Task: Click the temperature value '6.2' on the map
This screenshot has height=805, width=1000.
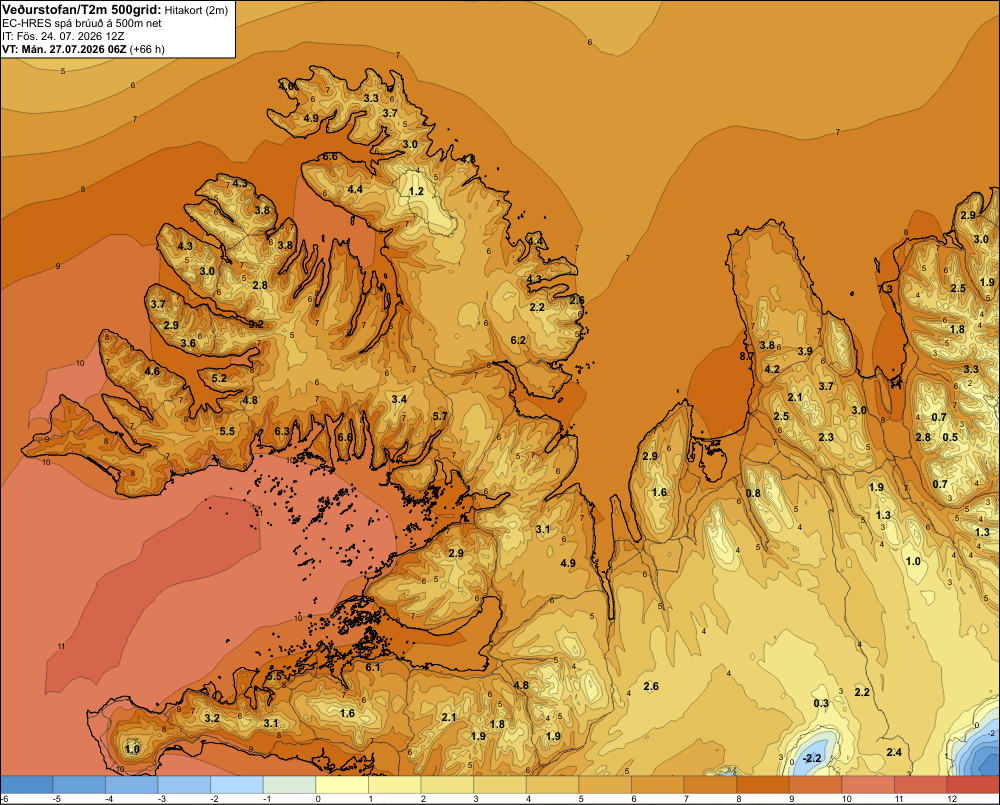Action: 518,340
